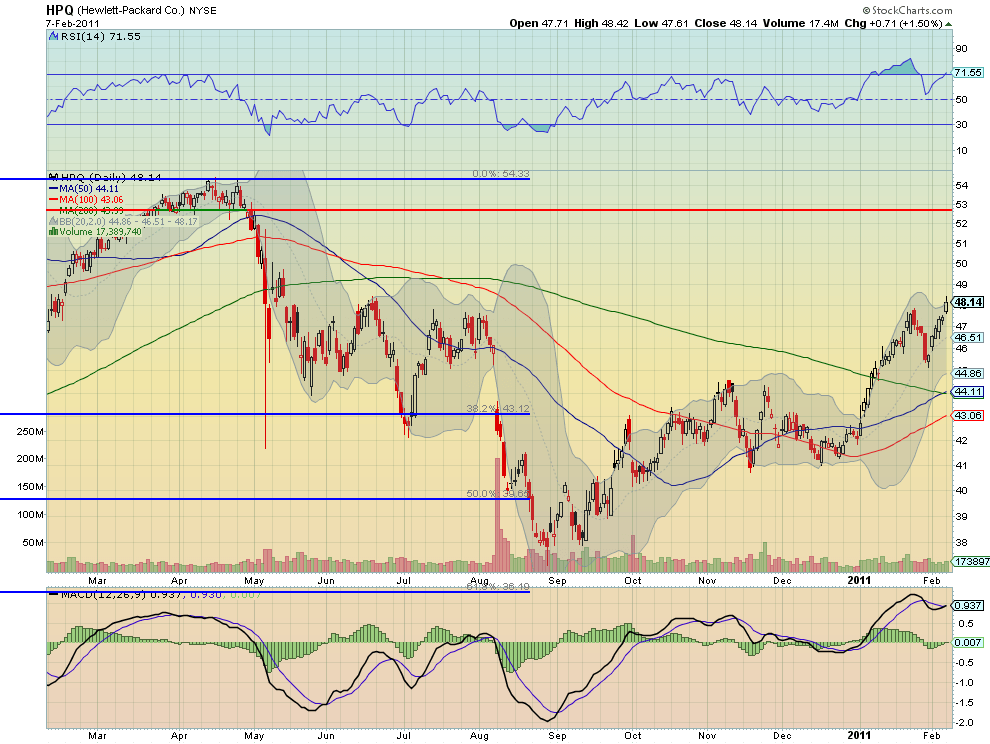This screenshot has height=744, width=990.
Task: Click the 44.11 MA(50) price tag
Action: click(x=968, y=392)
